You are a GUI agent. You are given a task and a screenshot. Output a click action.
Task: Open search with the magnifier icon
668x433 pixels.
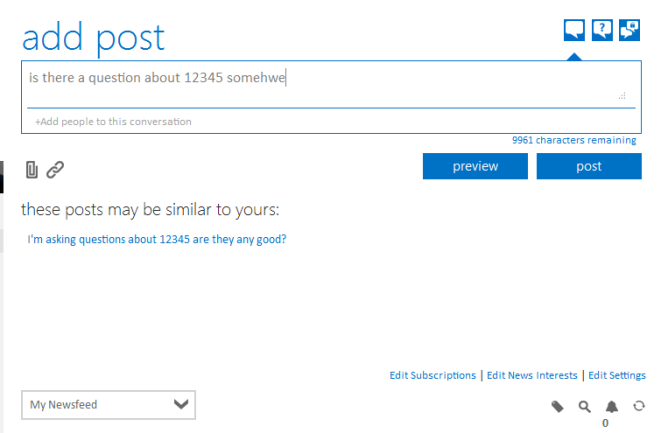coord(585,406)
